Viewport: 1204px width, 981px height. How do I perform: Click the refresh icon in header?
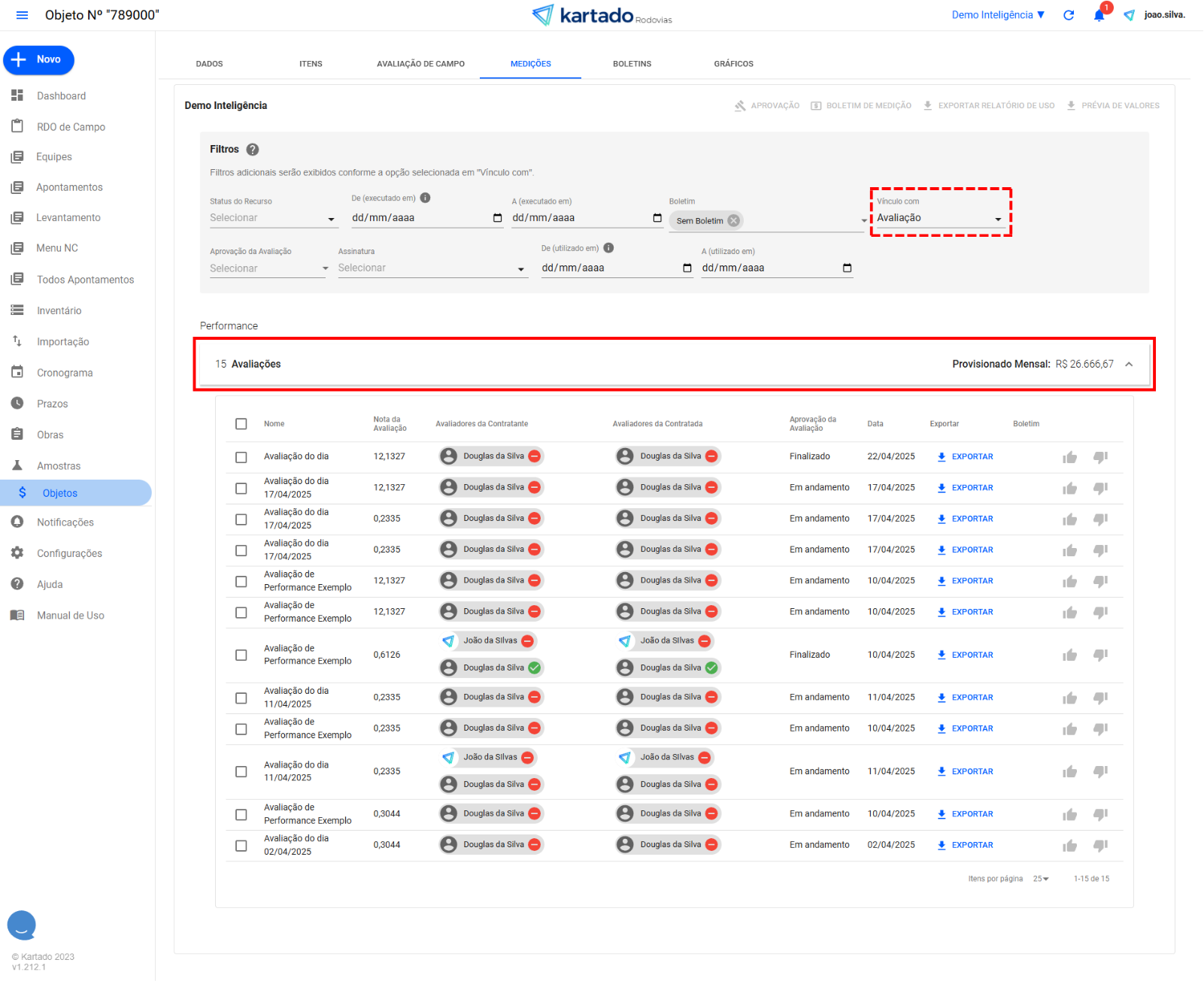1068,15
